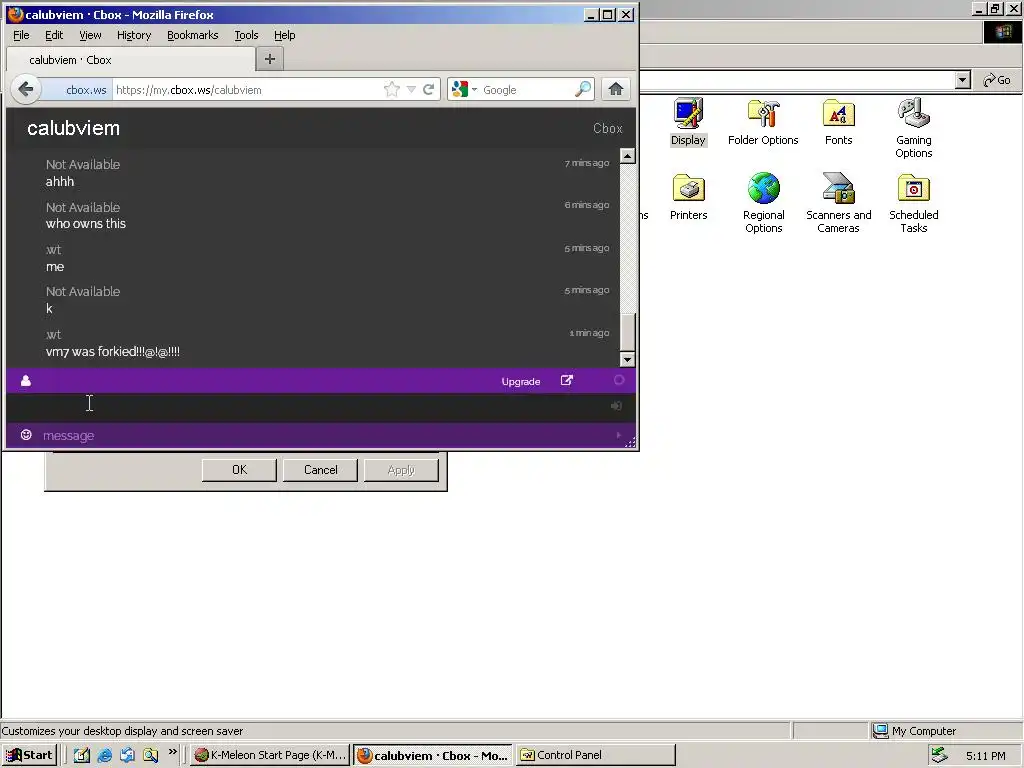Viewport: 1024px width, 768px height.
Task: Click the calubviem chat title
Action: 74,128
